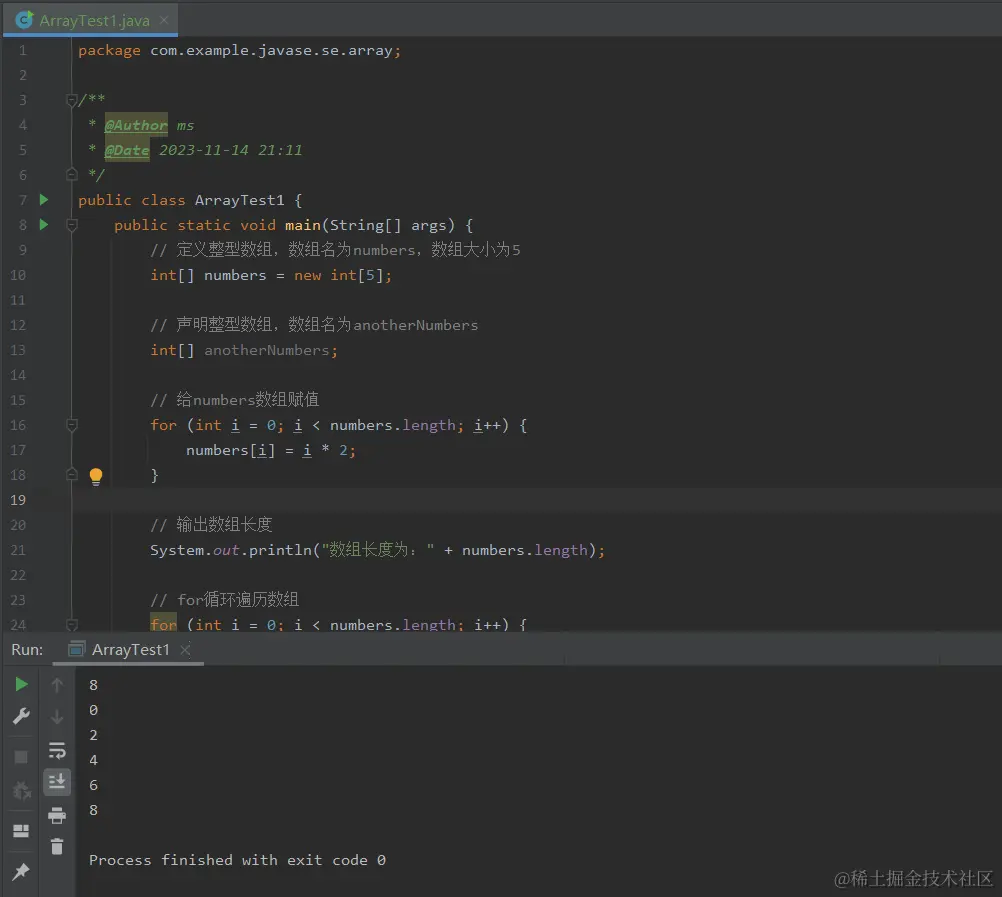Viewport: 1002px width, 897px height.
Task: Click the string "数组长度为：" on line 21
Action: 378,550
